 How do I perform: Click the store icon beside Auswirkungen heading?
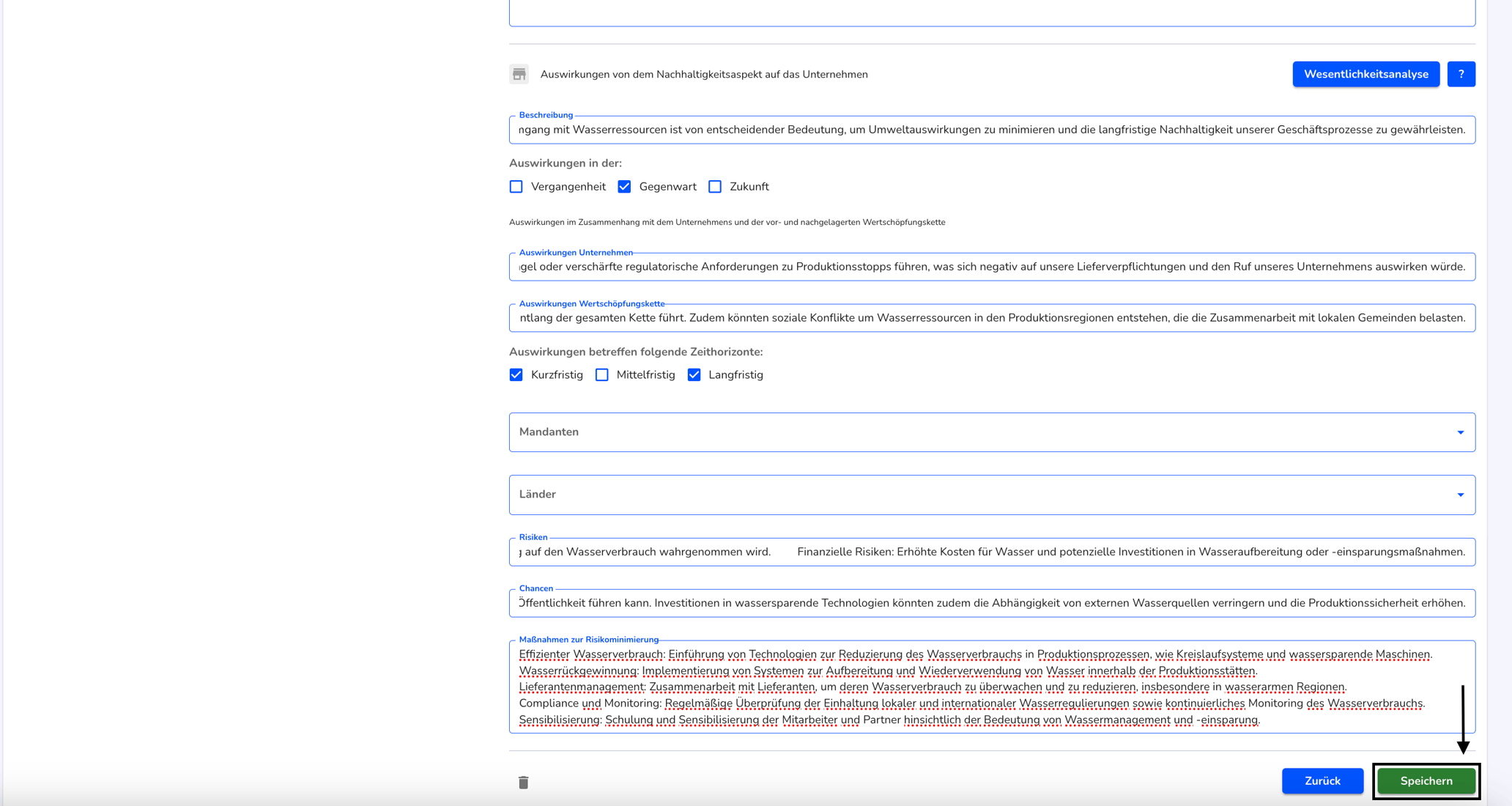point(519,74)
